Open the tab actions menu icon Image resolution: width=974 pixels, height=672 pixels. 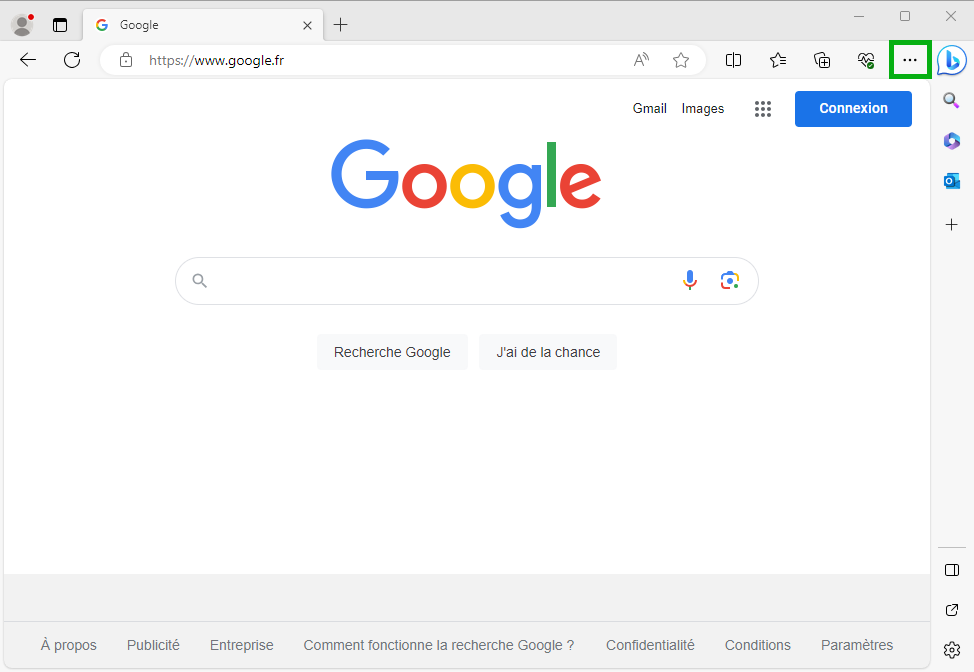[60, 25]
